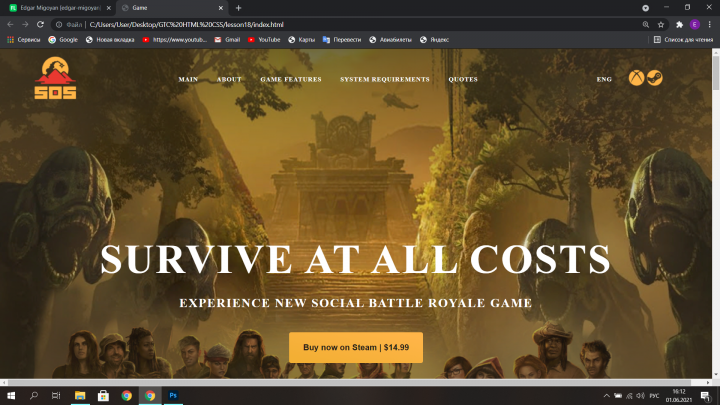Go to QUOTES nav item
The width and height of the screenshot is (720, 405).
point(463,79)
